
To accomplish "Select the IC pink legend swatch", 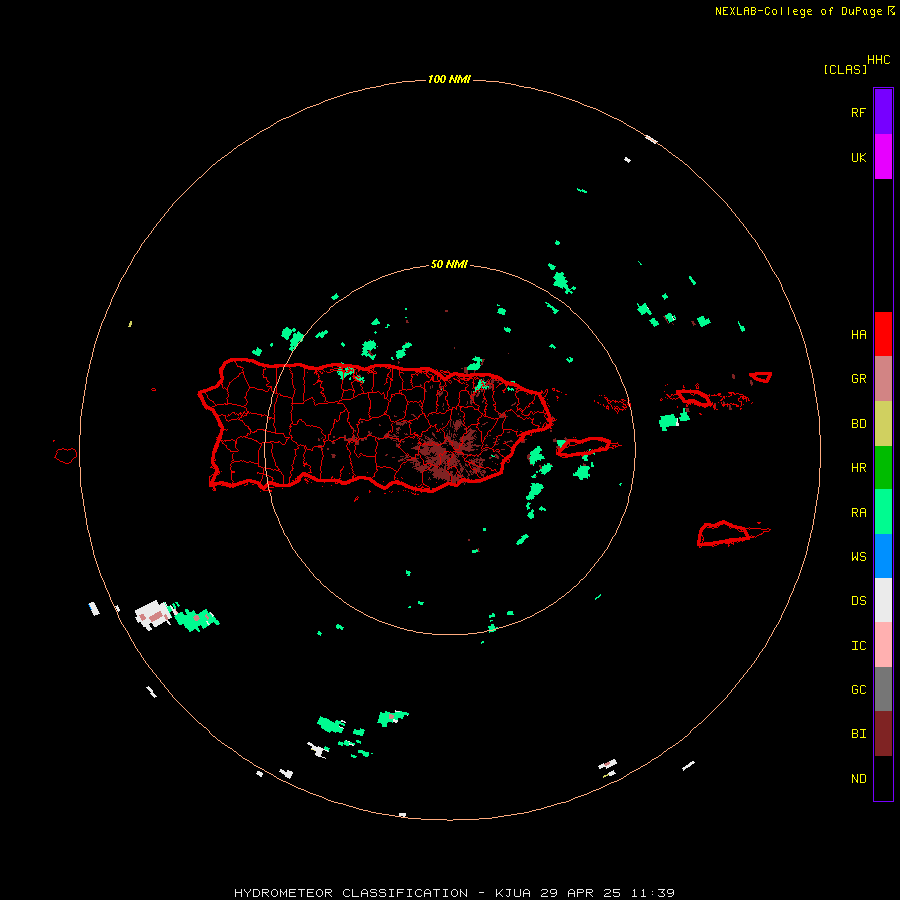I will (883, 645).
